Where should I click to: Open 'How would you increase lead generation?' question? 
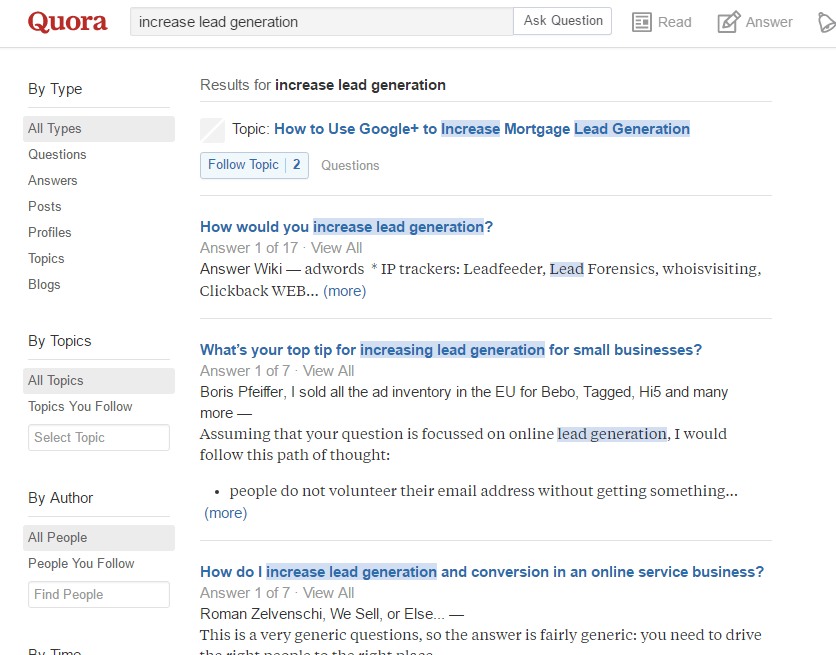click(347, 227)
